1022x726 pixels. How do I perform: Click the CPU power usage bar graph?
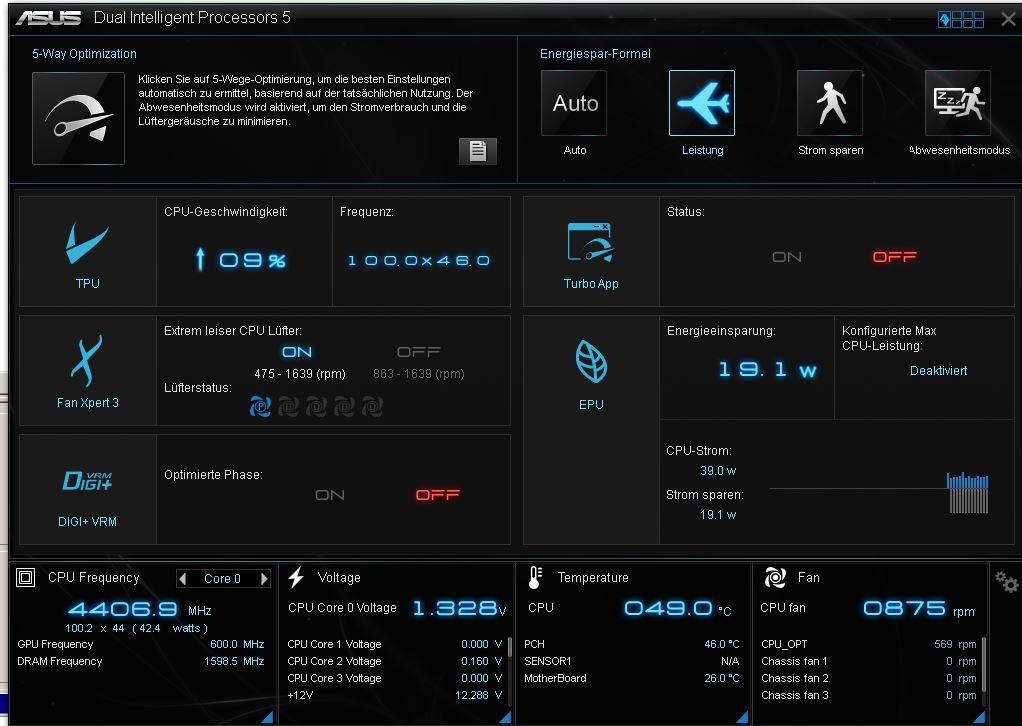click(x=967, y=493)
